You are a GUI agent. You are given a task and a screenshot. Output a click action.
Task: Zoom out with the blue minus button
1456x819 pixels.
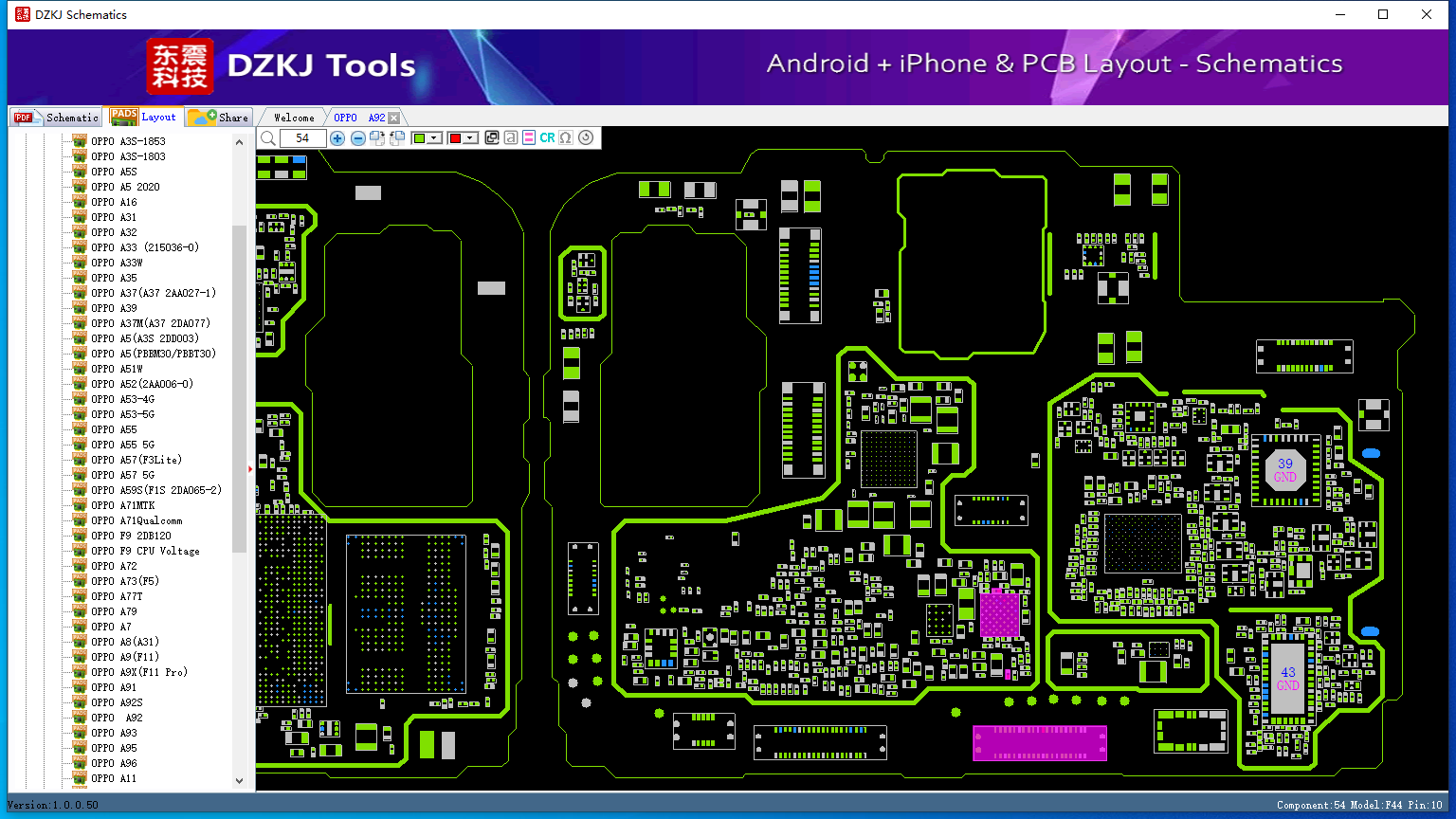tap(357, 138)
